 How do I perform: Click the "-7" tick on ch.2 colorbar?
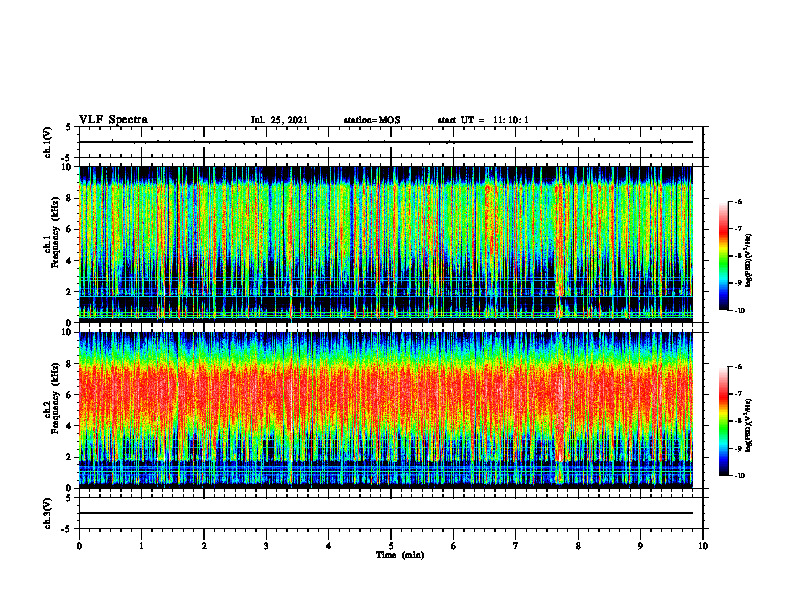738,394
